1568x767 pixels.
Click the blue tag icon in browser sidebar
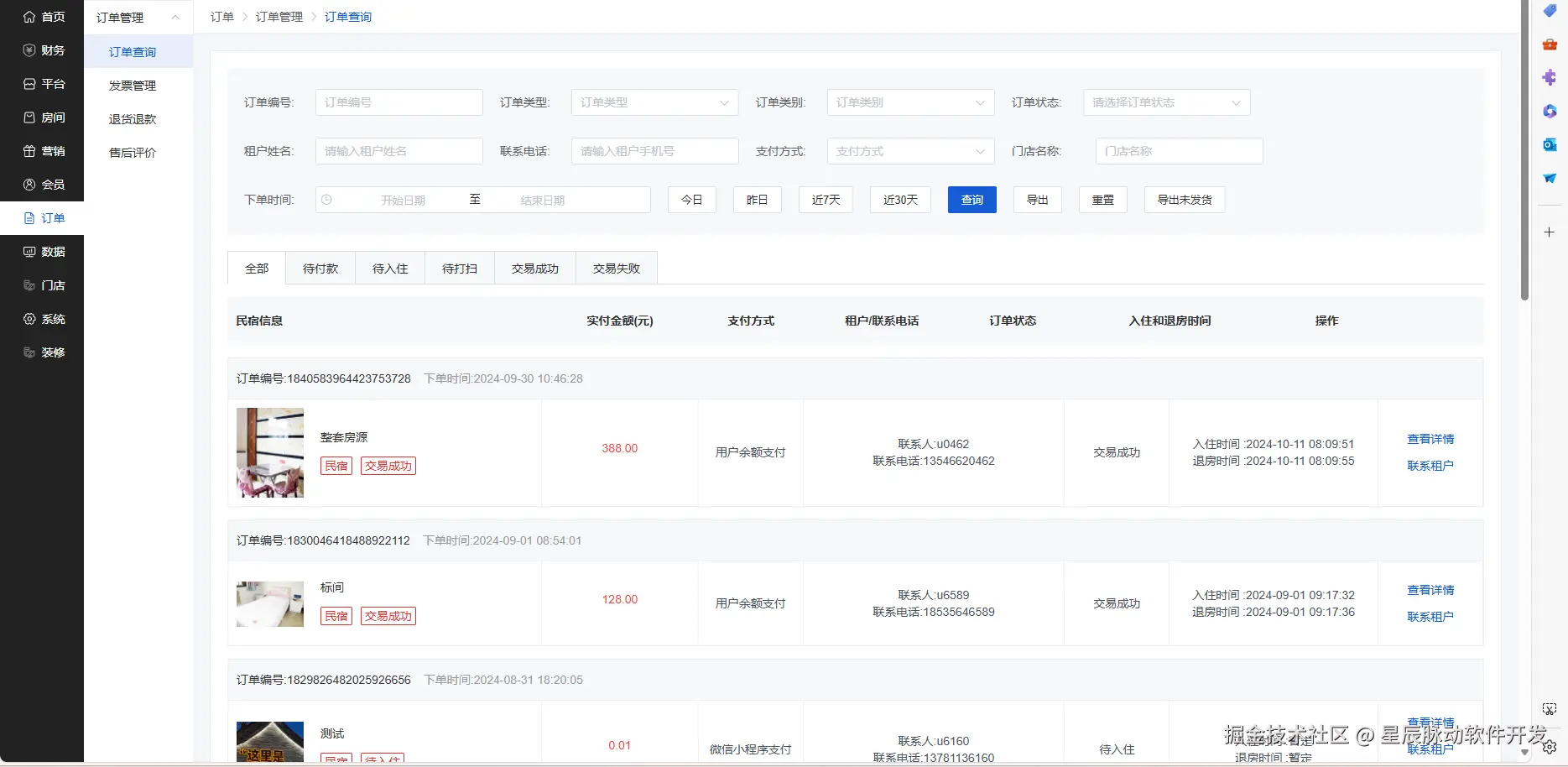1550,11
